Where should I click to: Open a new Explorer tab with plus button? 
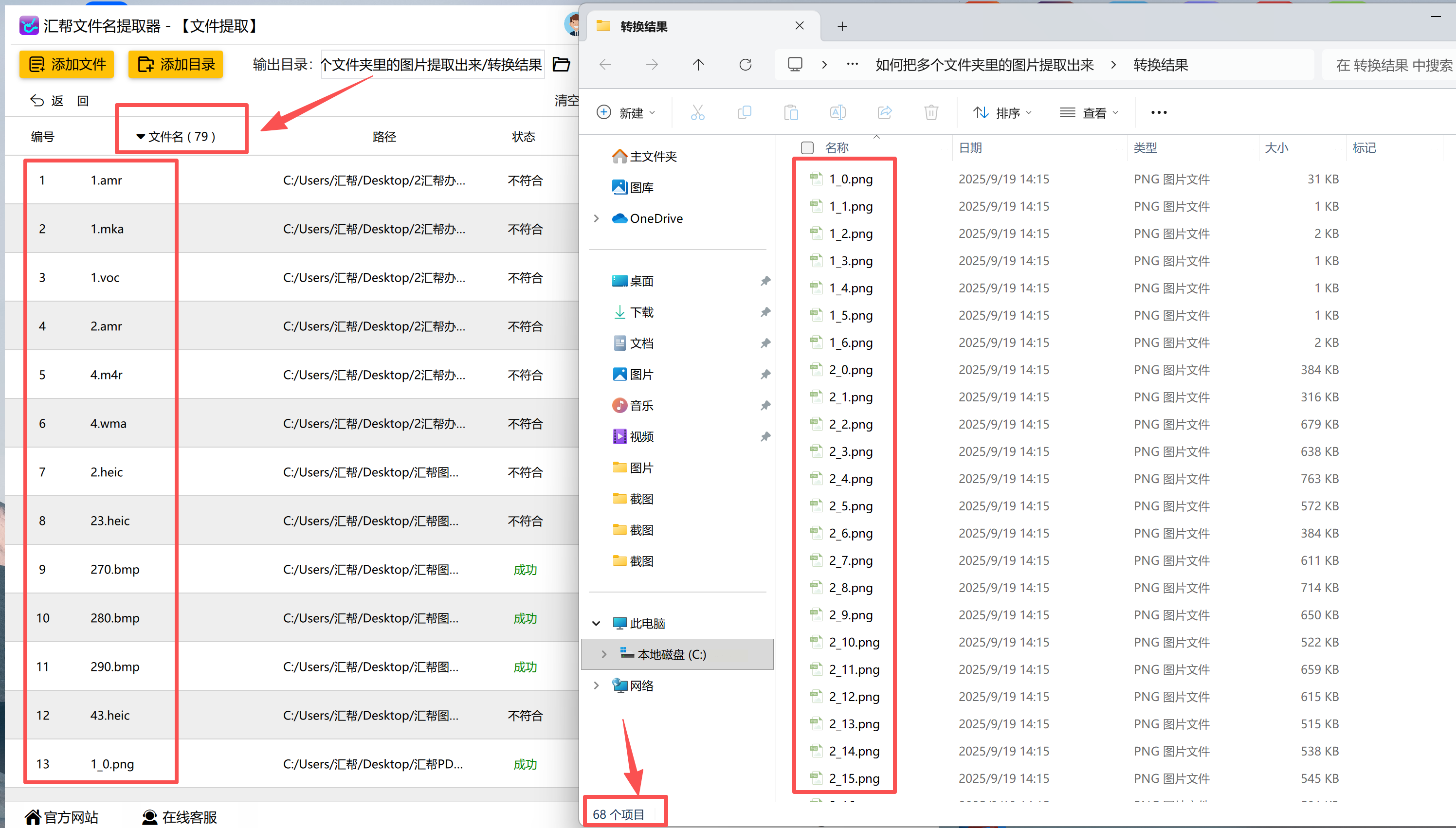click(x=842, y=26)
